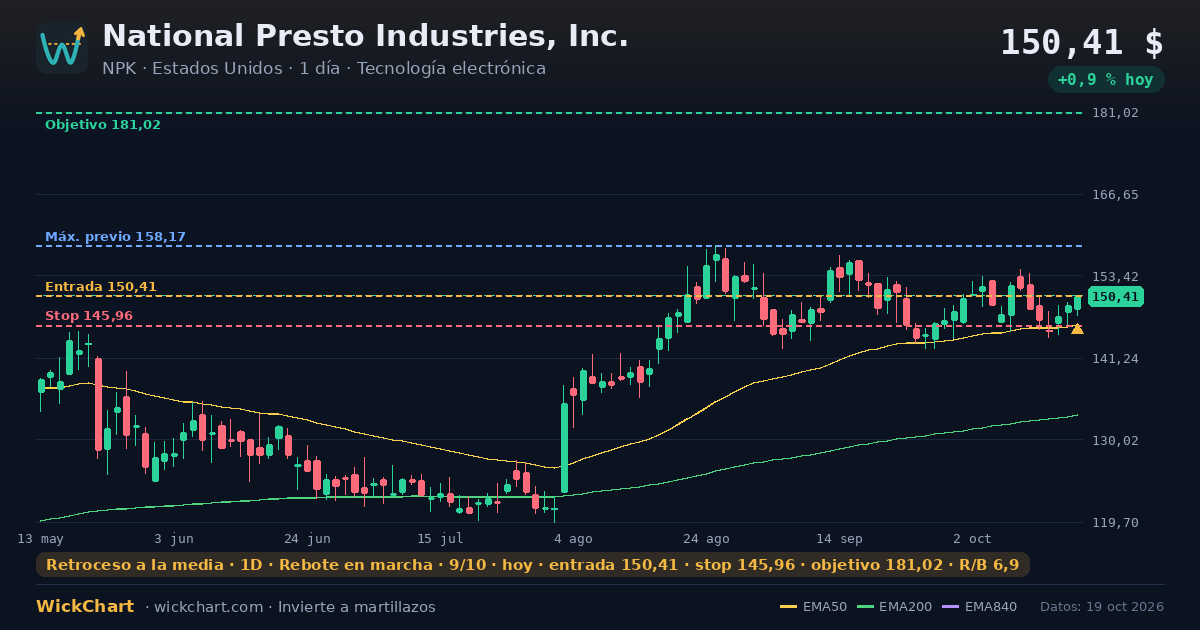Click the WickChart logo icon

[x=62, y=48]
